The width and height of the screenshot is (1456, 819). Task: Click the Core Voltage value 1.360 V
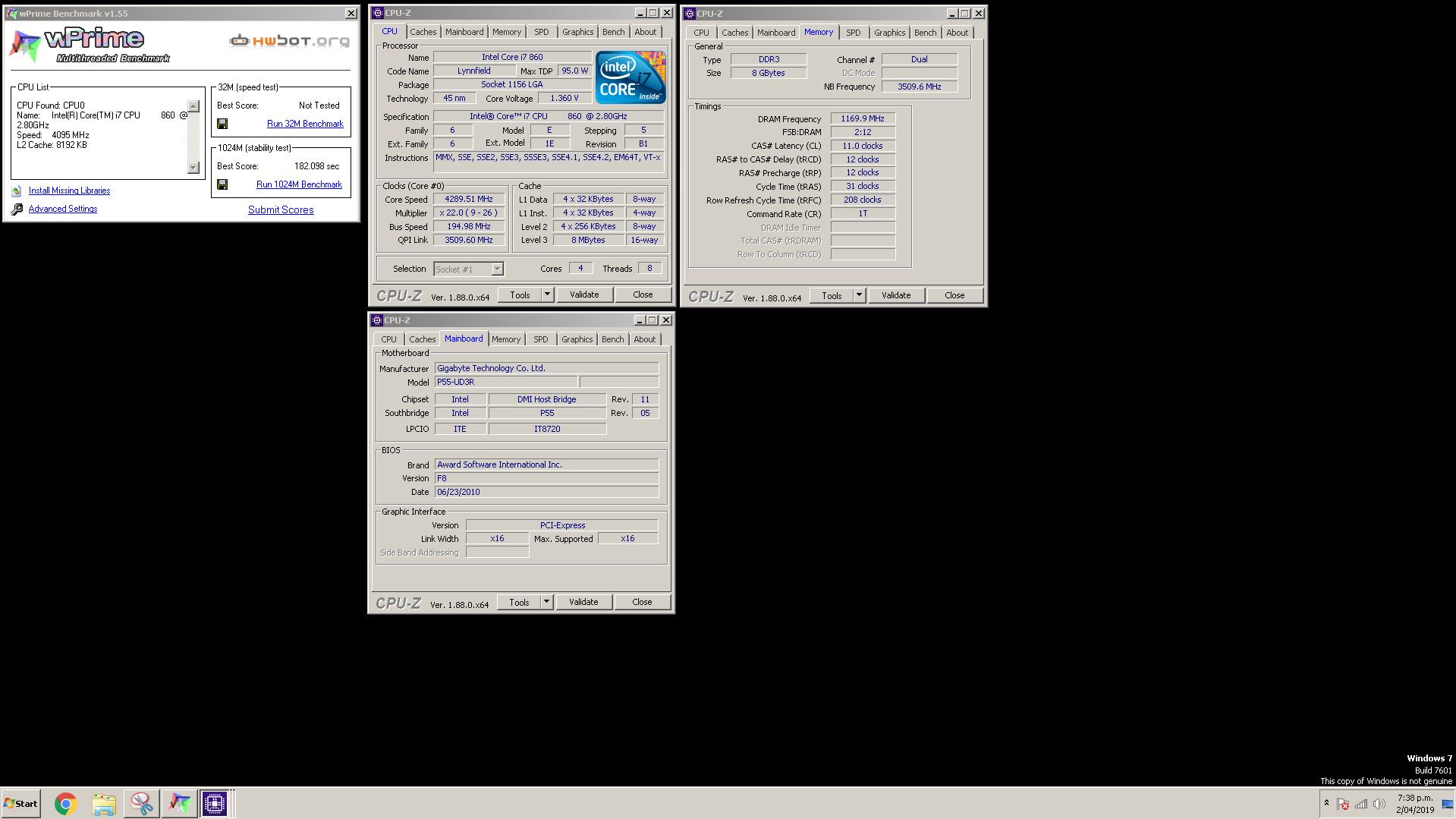click(564, 99)
